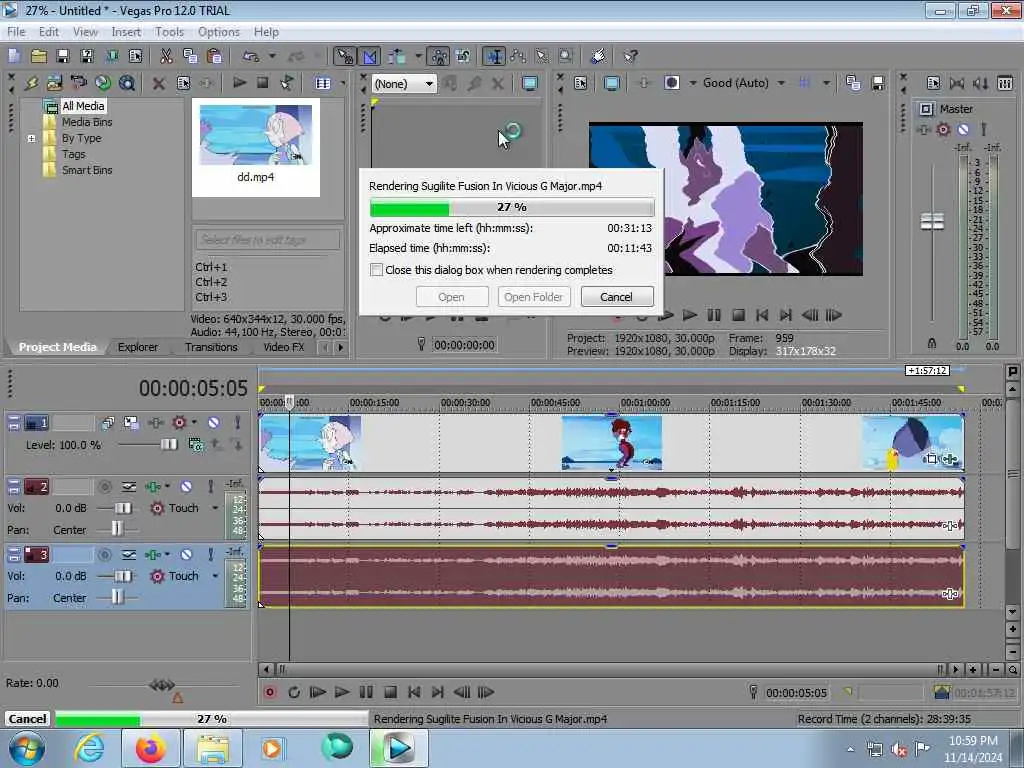Open a project with the folder icon
Image resolution: width=1024 pixels, height=768 pixels.
coord(39,56)
